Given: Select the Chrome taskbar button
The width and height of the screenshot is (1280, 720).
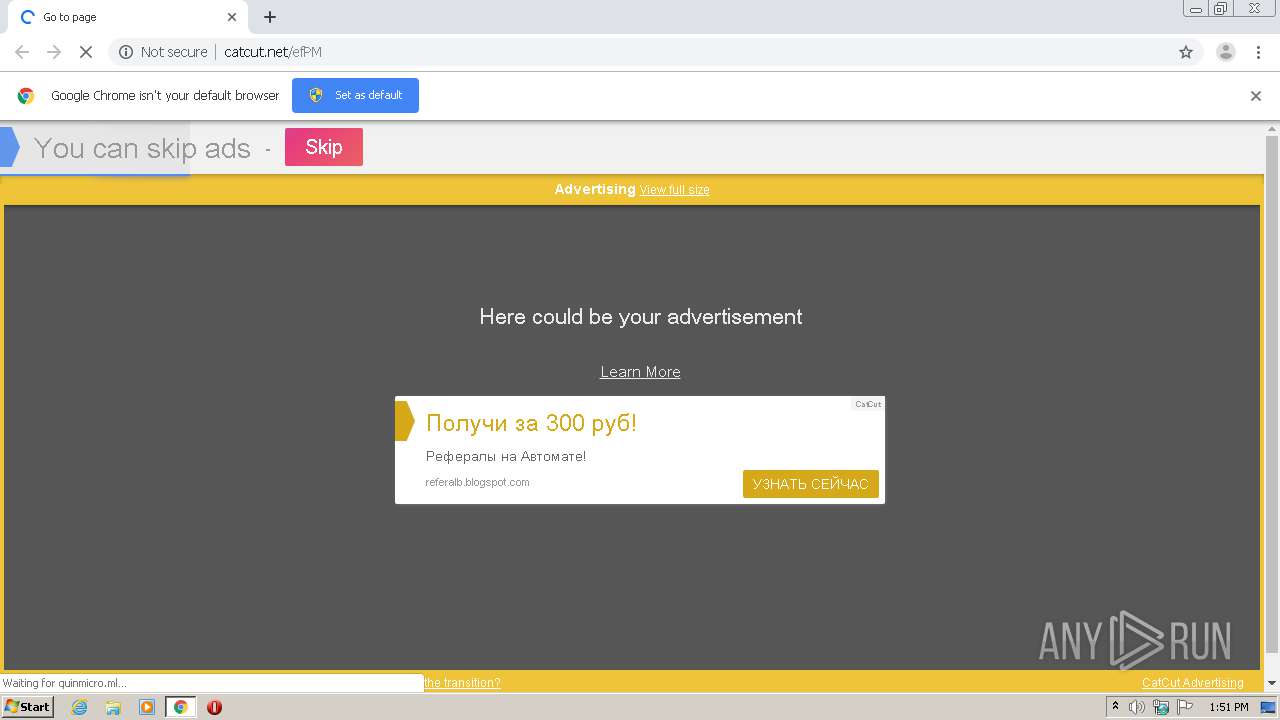Looking at the screenshot, I should point(180,707).
